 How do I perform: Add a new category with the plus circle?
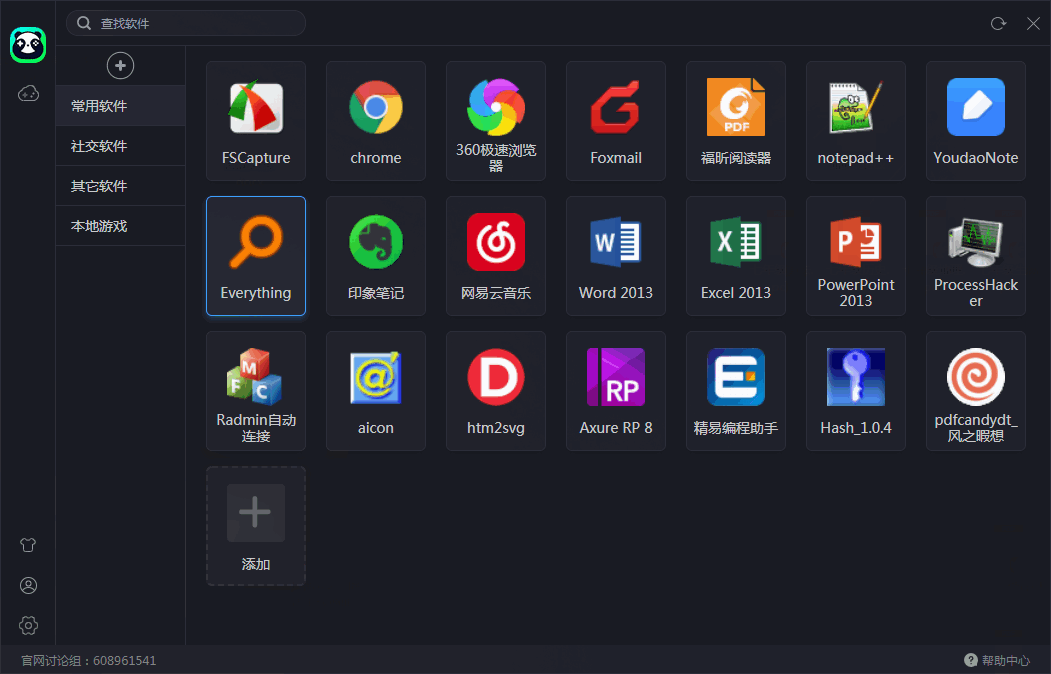coord(120,66)
